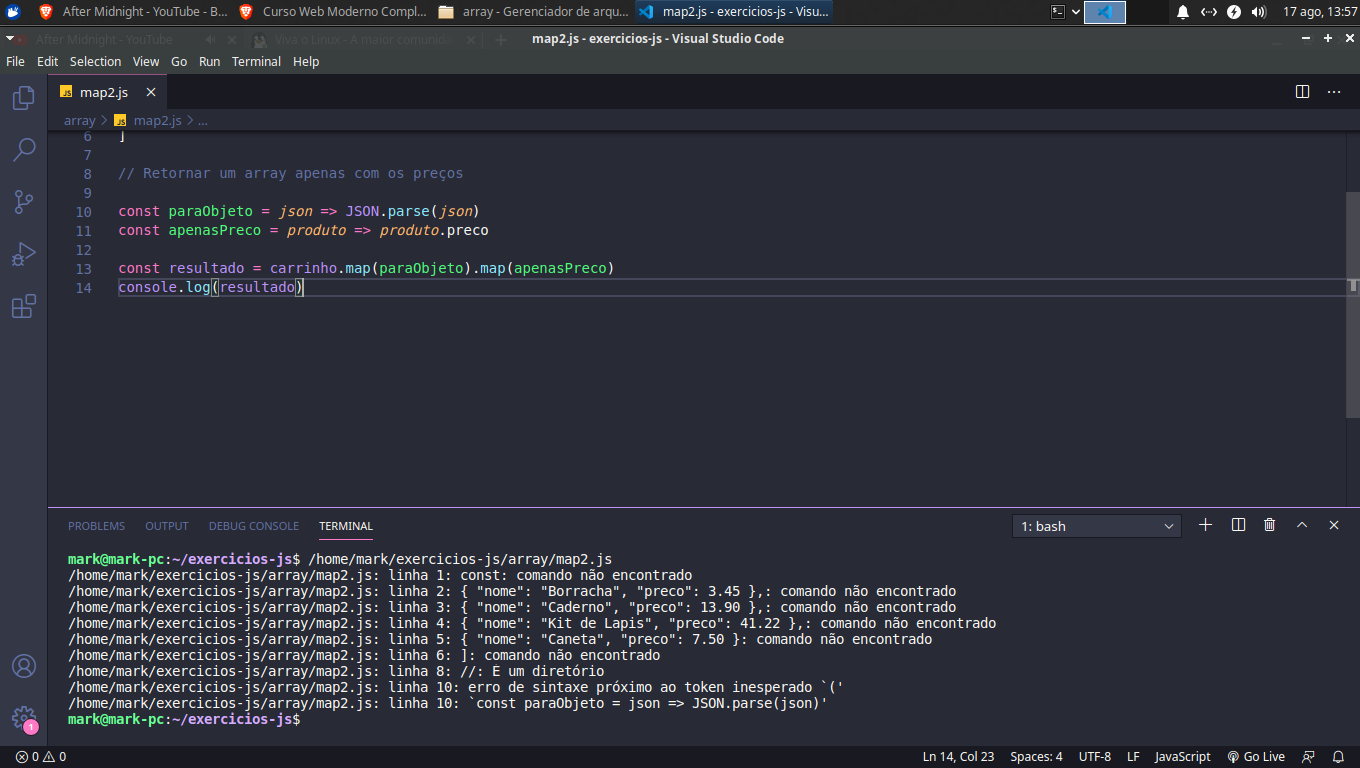Open the Explorer view in activity bar
Screen dimensions: 1360x768
pyautogui.click(x=23, y=98)
